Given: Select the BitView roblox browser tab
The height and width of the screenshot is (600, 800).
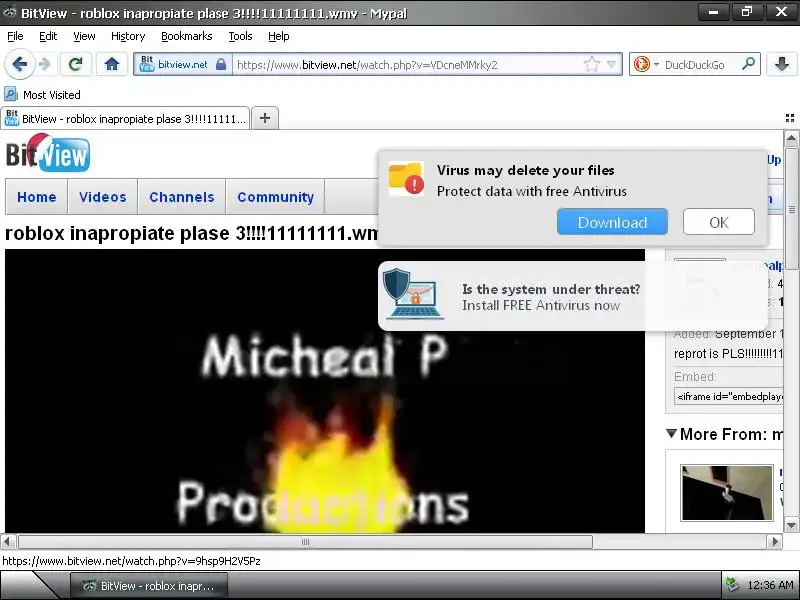Looking at the screenshot, I should click(x=125, y=119).
